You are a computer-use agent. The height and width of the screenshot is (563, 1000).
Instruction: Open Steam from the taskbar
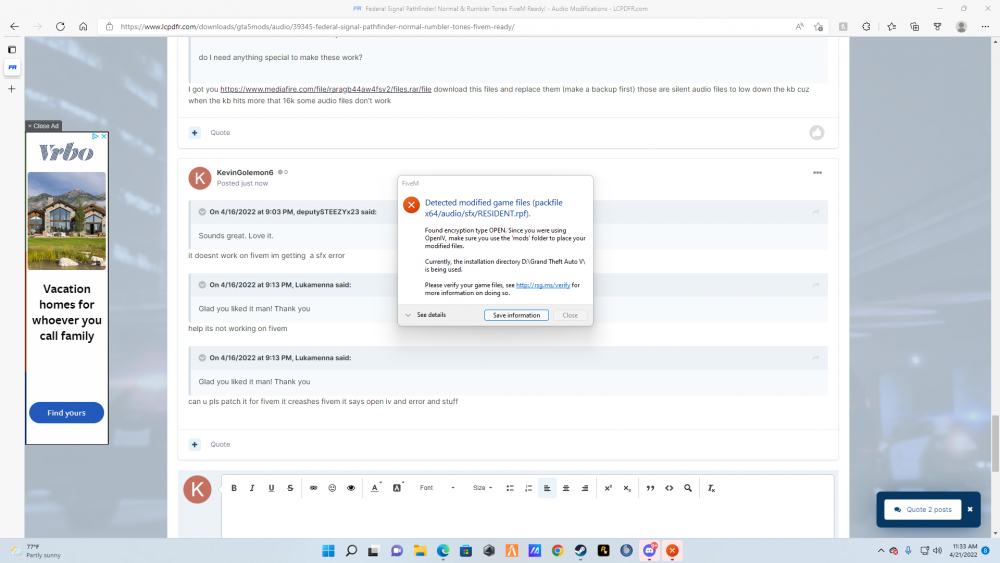click(580, 551)
